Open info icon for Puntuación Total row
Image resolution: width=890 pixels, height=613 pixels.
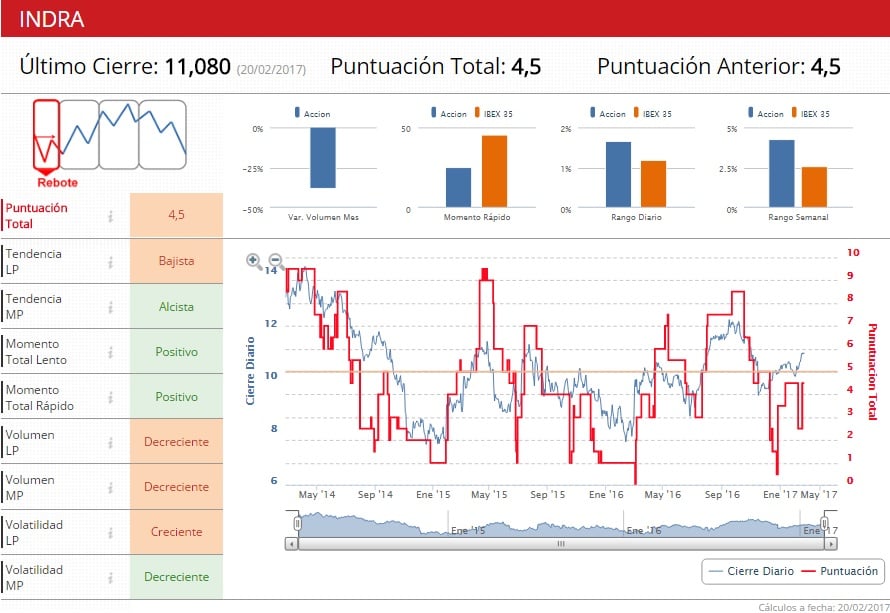111,216
